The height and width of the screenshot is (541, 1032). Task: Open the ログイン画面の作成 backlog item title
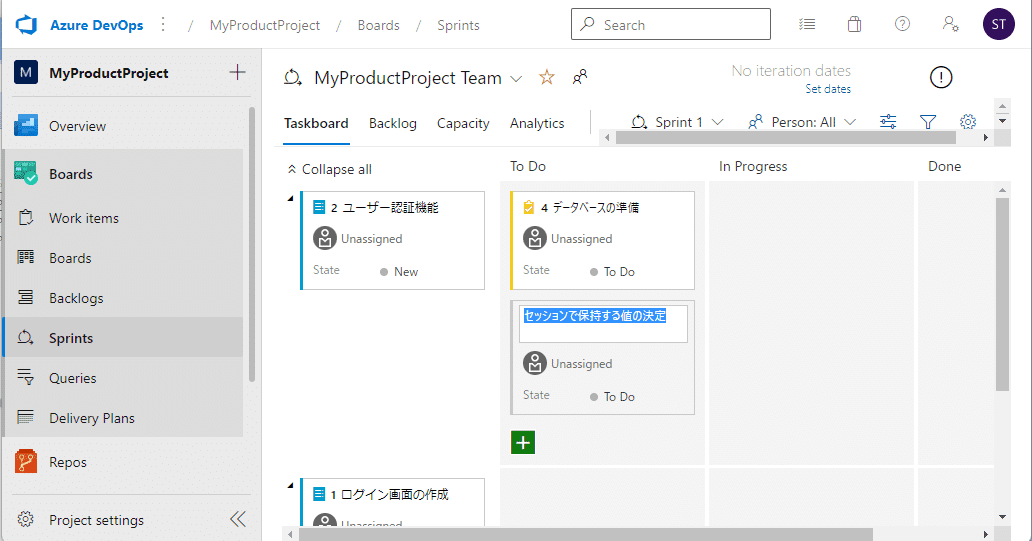pyautogui.click(x=394, y=494)
